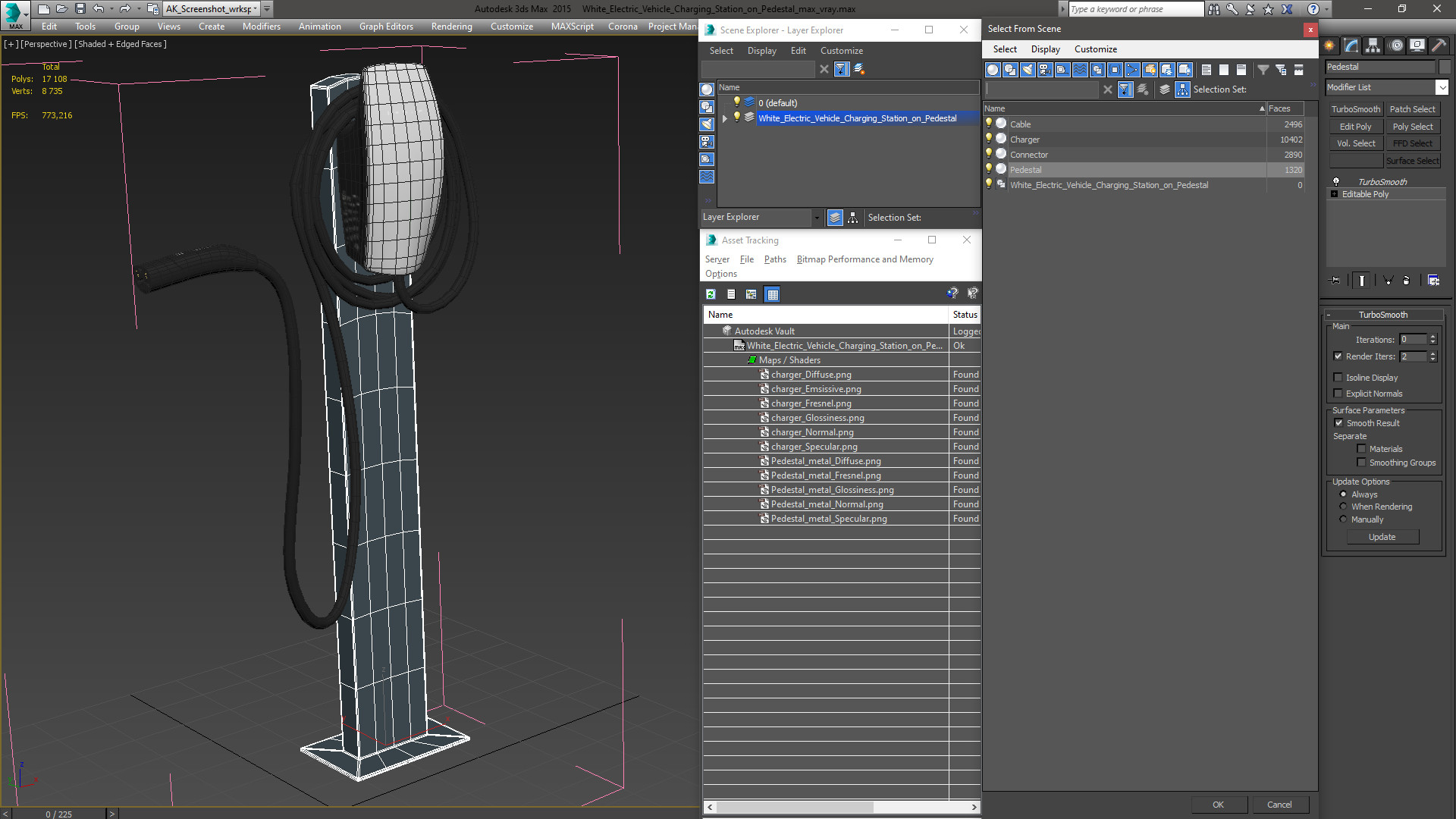The image size is (1456, 819).
Task: Click Select All icon in Select From Scene
Action: [x=1207, y=70]
